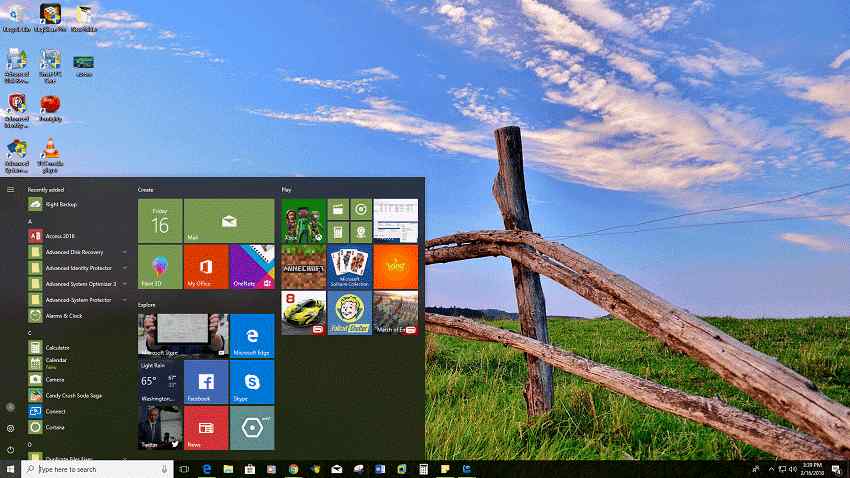Open the Light Rain weather tile
The height and width of the screenshot is (478, 850).
click(160, 382)
